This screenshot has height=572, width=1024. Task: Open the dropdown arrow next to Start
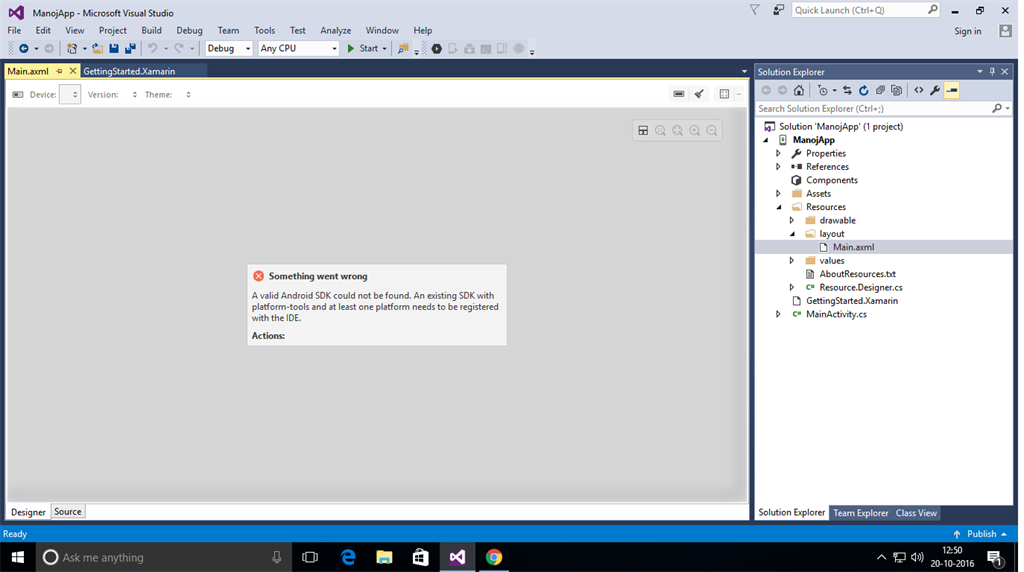pyautogui.click(x=385, y=48)
